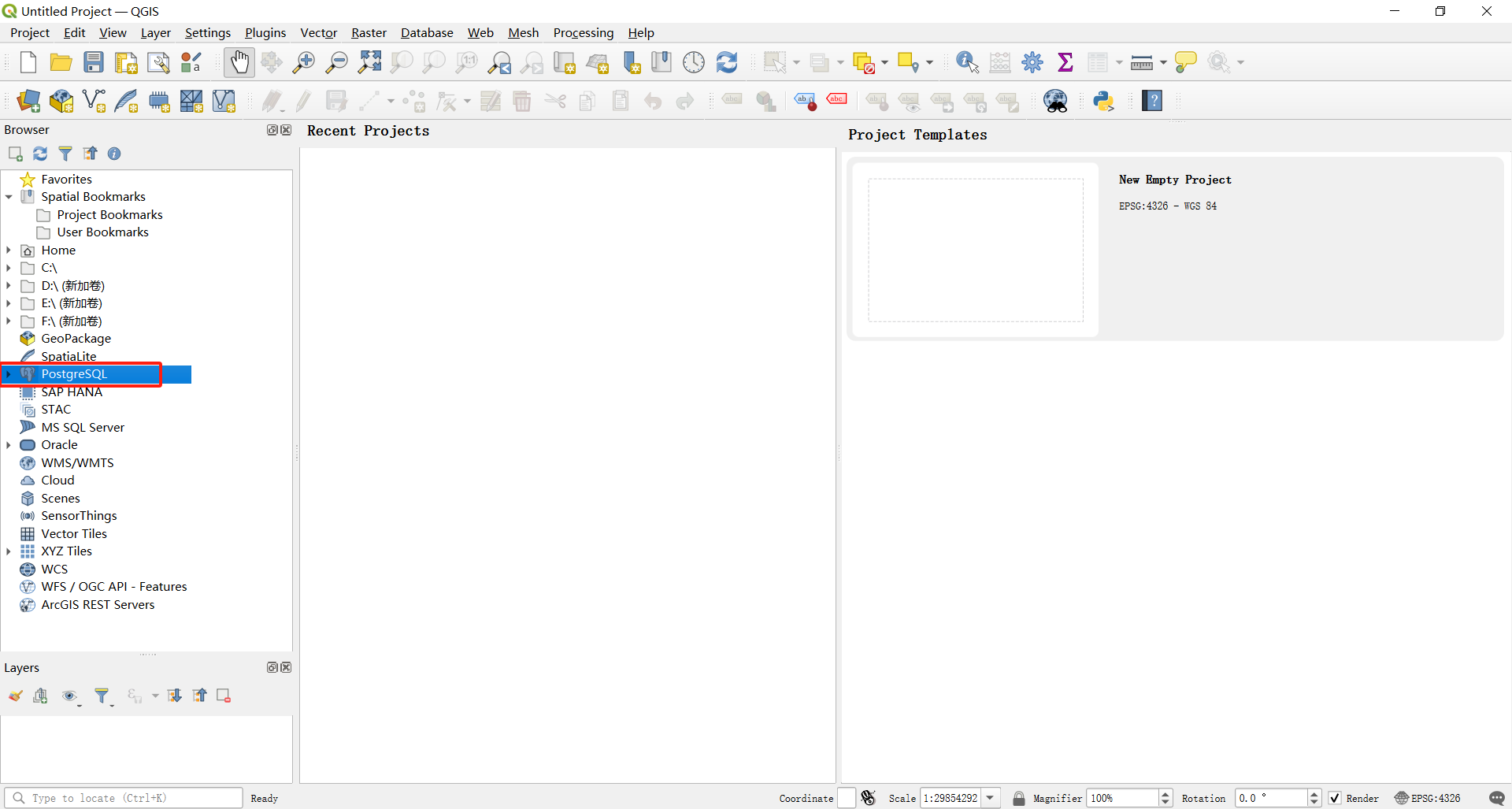Enable the Render checkbox
The height and width of the screenshot is (809, 1512).
pyautogui.click(x=1334, y=798)
